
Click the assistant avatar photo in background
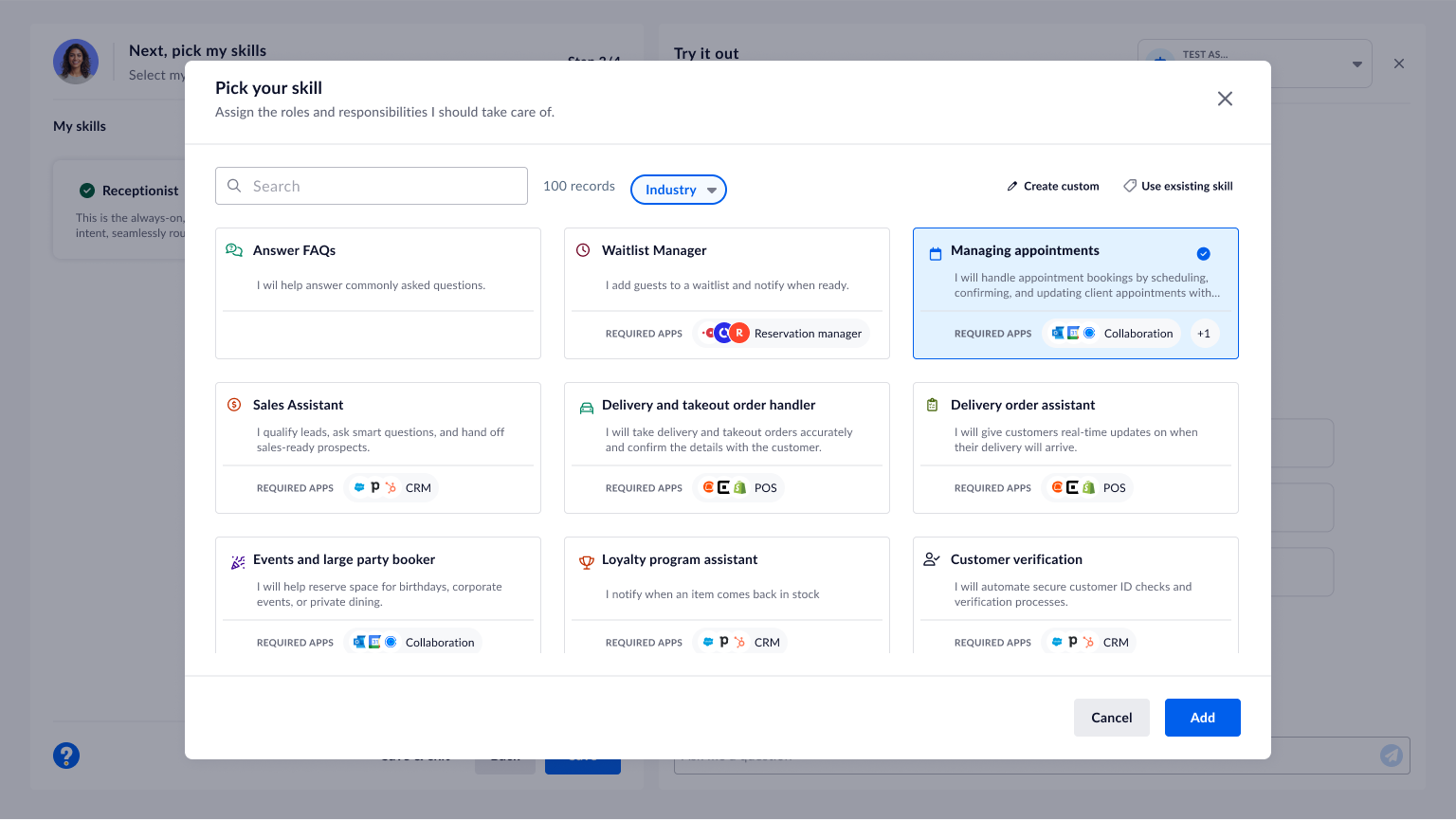pos(76,62)
